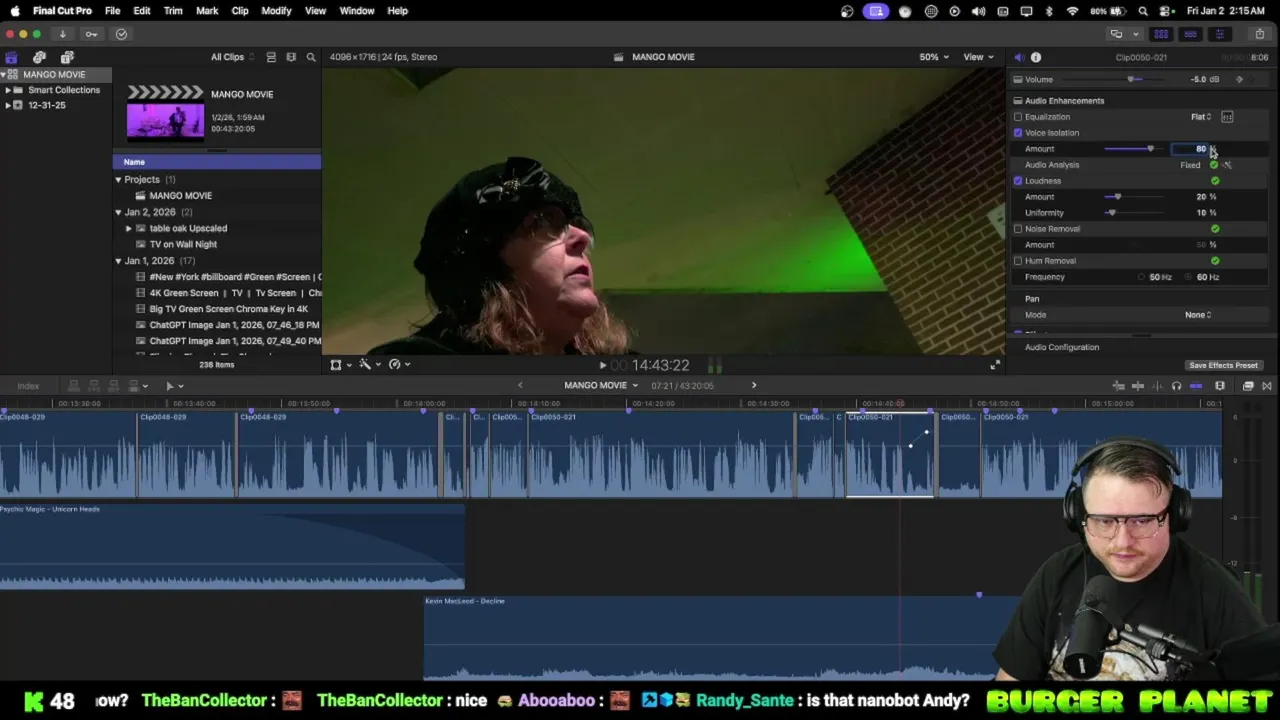Adjust the Loudness Uniformity slider
Viewport: 1280px width, 720px height.
(x=1135, y=213)
